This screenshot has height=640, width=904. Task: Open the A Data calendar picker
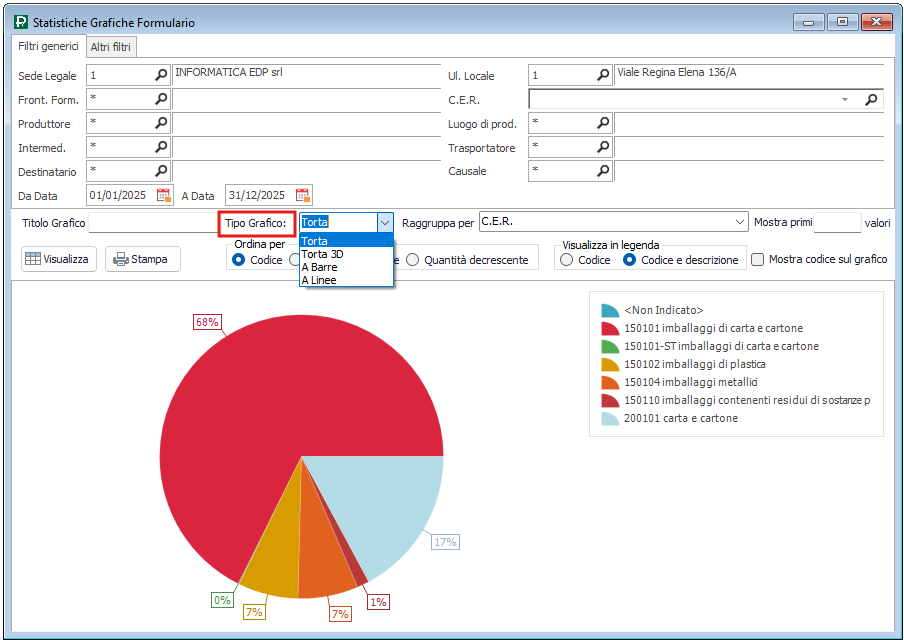click(x=303, y=195)
